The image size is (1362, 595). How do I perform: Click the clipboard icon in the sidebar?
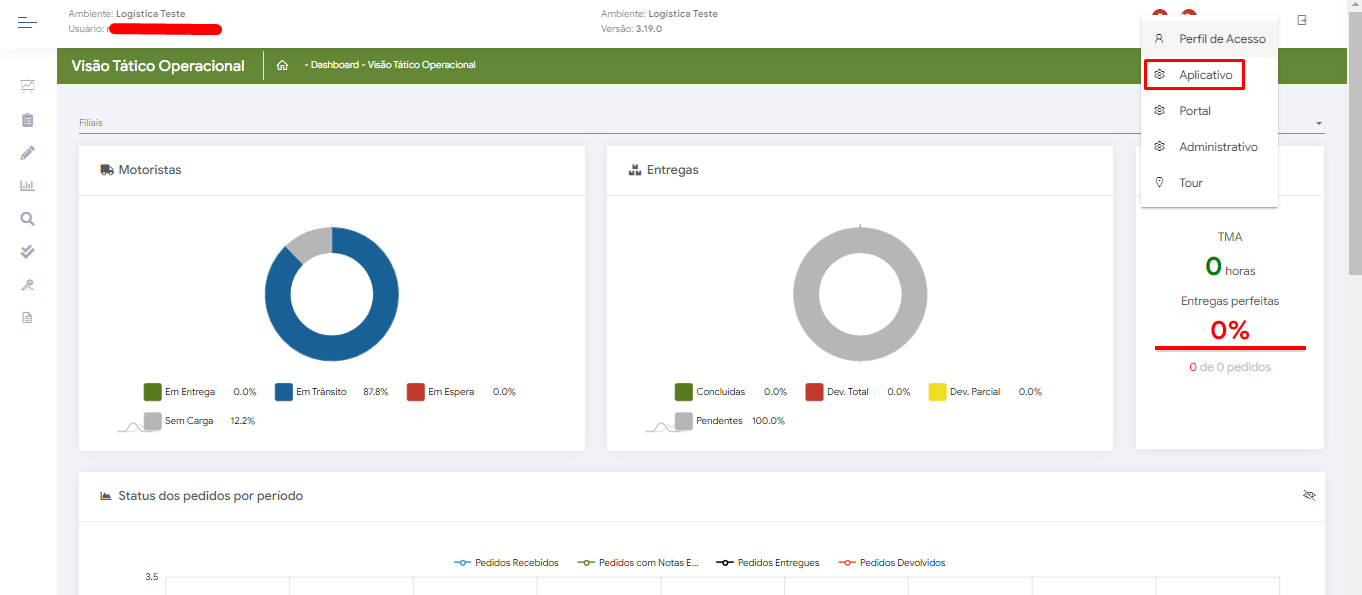[28, 120]
